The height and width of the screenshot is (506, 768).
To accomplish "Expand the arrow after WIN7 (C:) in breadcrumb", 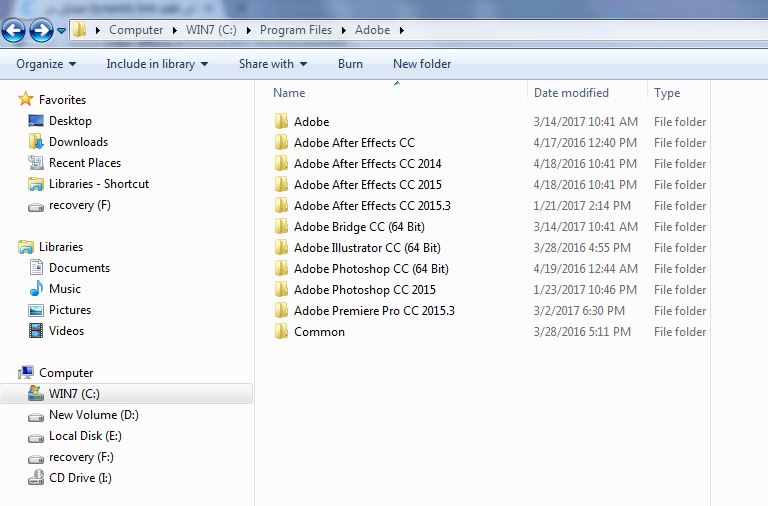I will click(x=249, y=30).
